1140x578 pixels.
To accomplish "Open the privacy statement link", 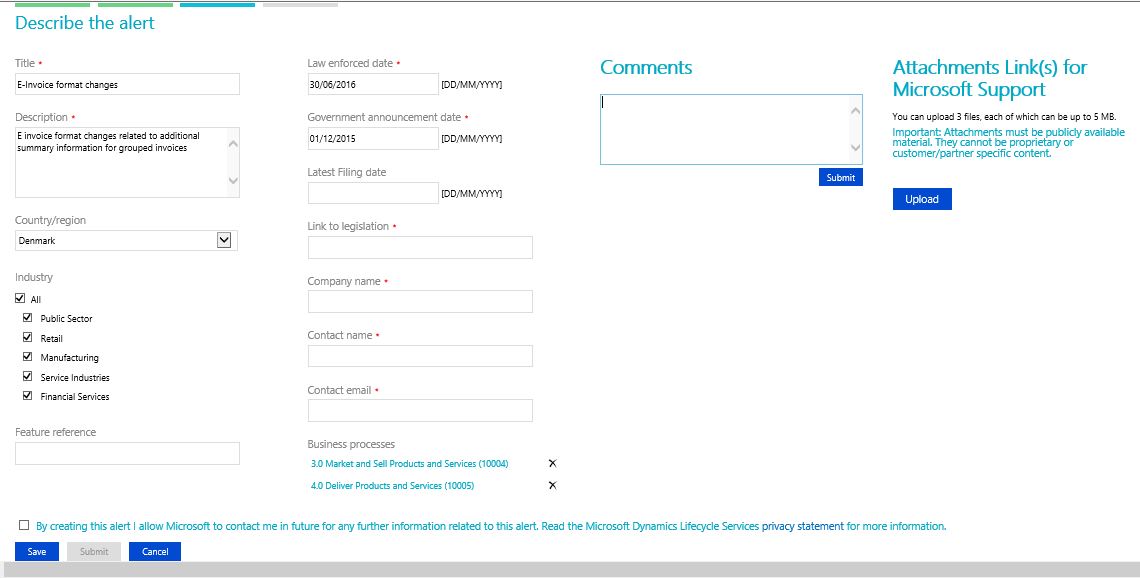I will (801, 525).
